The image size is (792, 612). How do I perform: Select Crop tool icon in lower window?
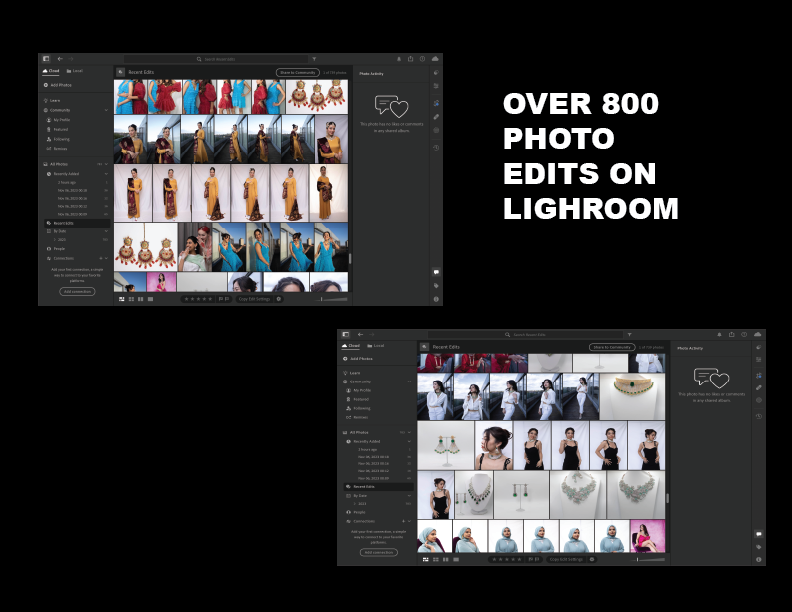(x=759, y=376)
